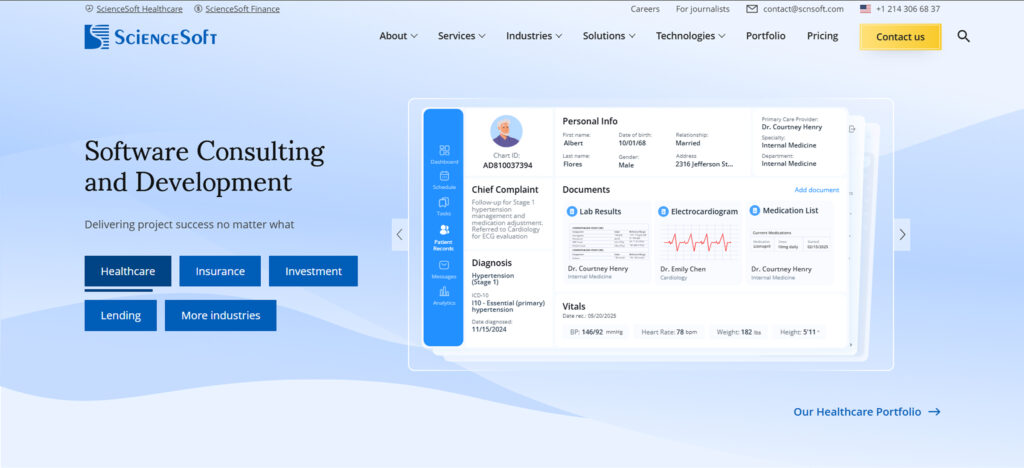
Task: Select the Investment industry tab
Action: [313, 271]
